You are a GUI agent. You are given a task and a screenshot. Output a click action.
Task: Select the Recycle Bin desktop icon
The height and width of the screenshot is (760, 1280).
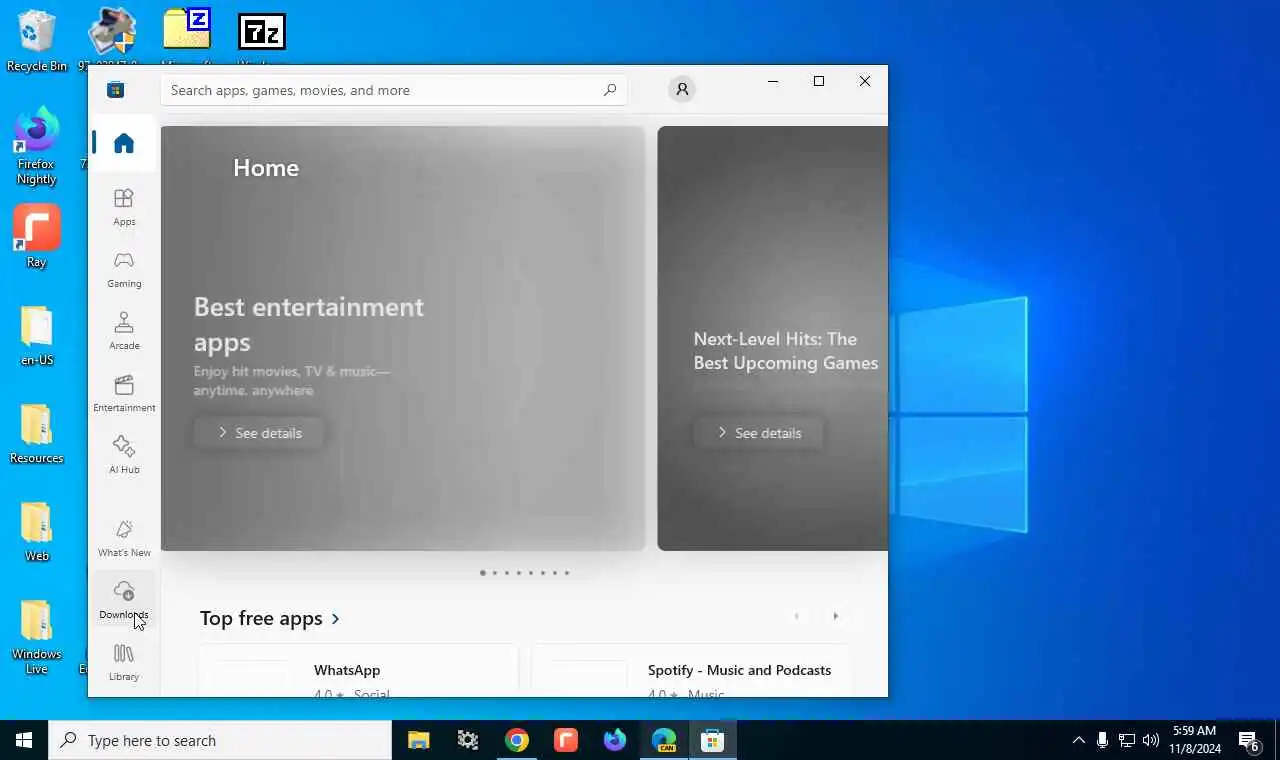tap(37, 42)
